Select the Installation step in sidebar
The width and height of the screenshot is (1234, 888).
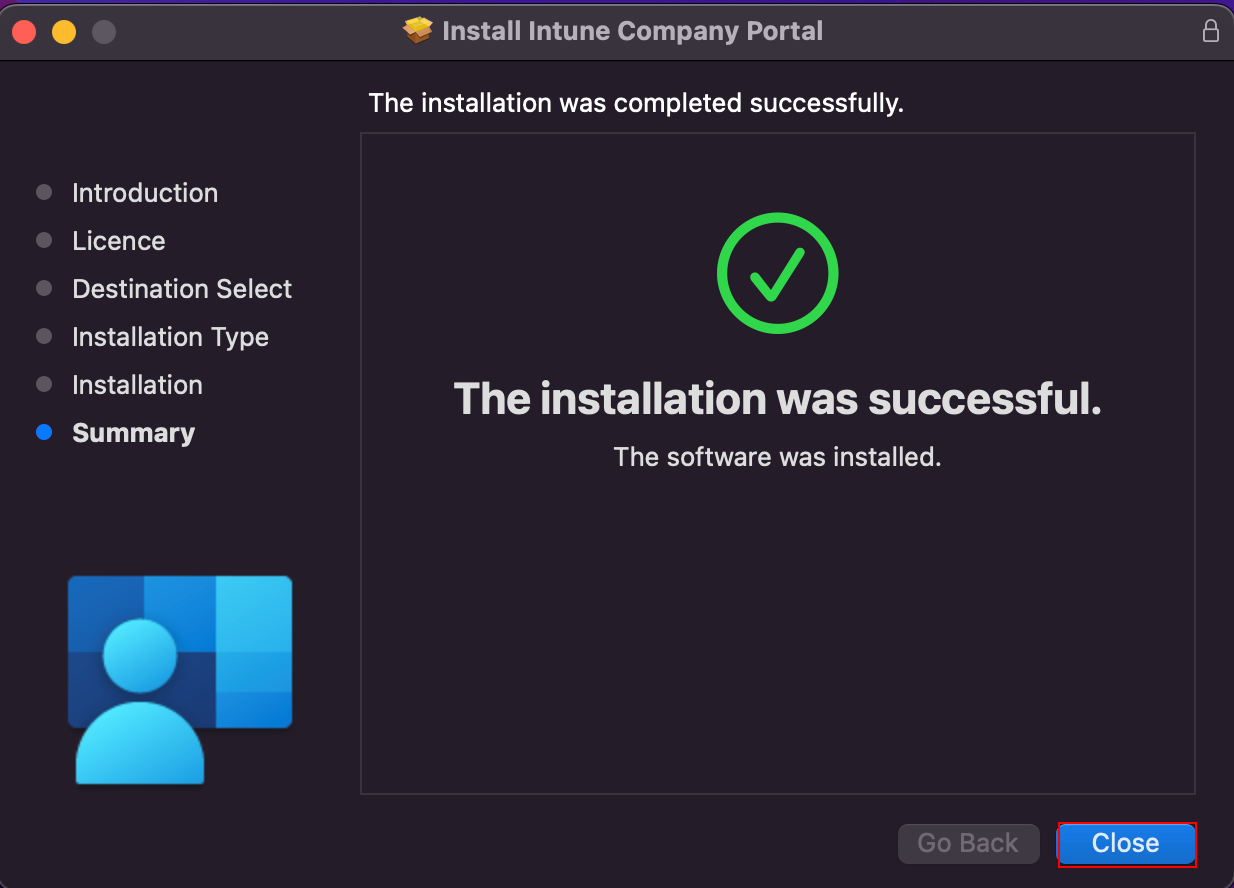click(x=137, y=385)
